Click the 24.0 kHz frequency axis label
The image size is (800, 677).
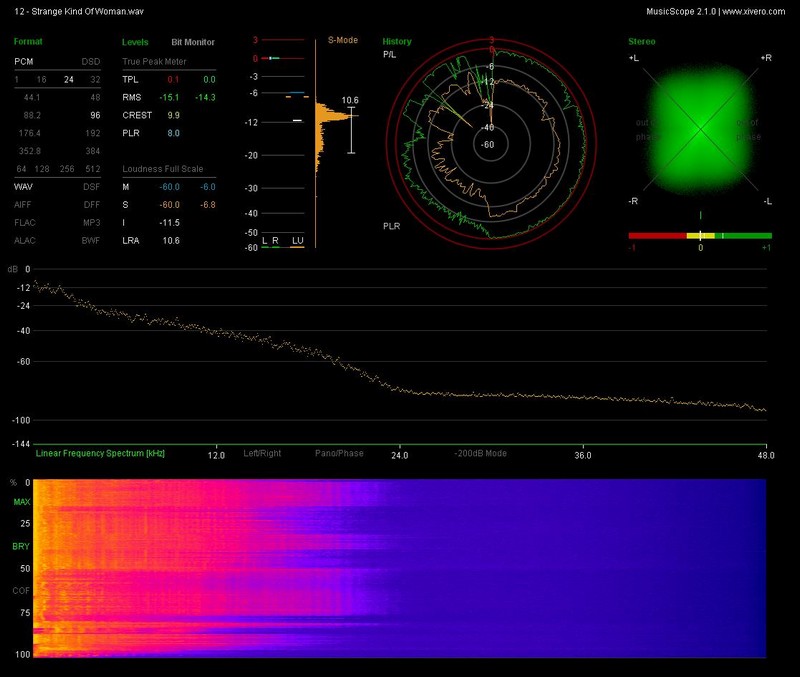399,455
